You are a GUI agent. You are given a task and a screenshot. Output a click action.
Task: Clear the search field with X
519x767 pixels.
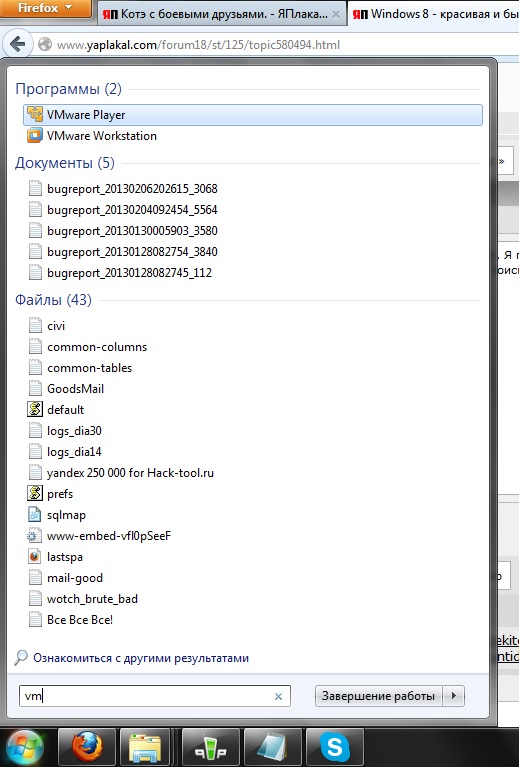(278, 697)
